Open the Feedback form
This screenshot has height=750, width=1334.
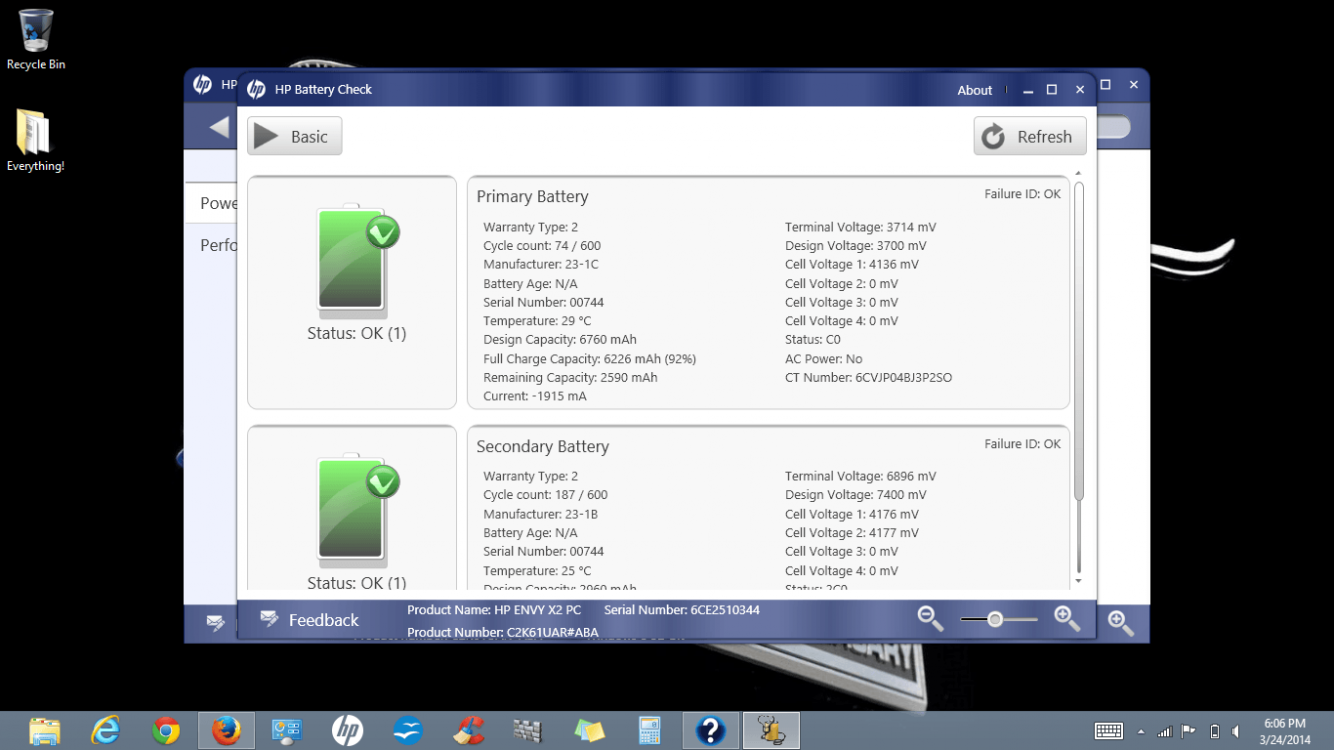(x=309, y=620)
